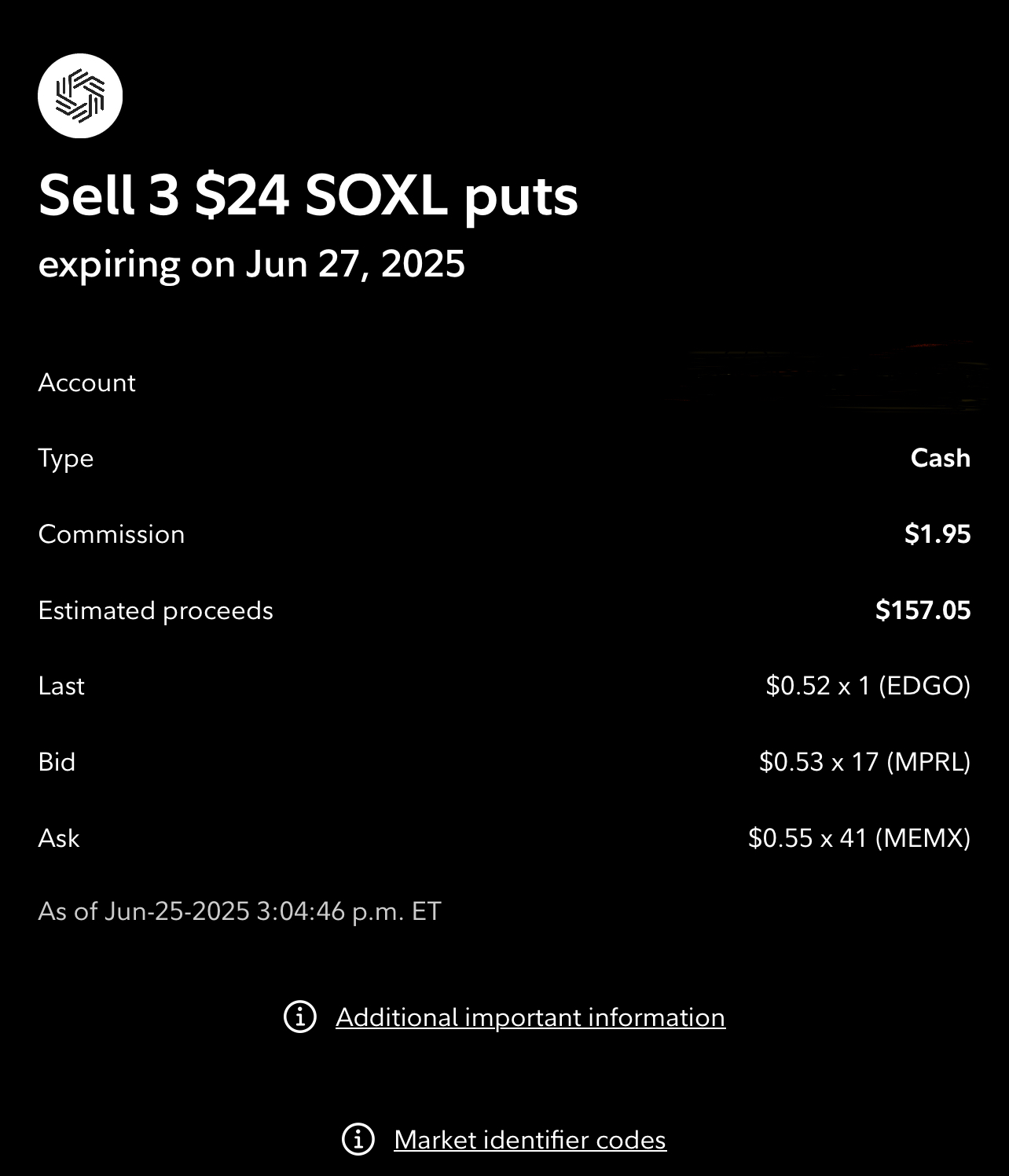Click the Ask quote $0.55 x 41 (MEMX)
1009x1176 pixels.
tap(860, 838)
